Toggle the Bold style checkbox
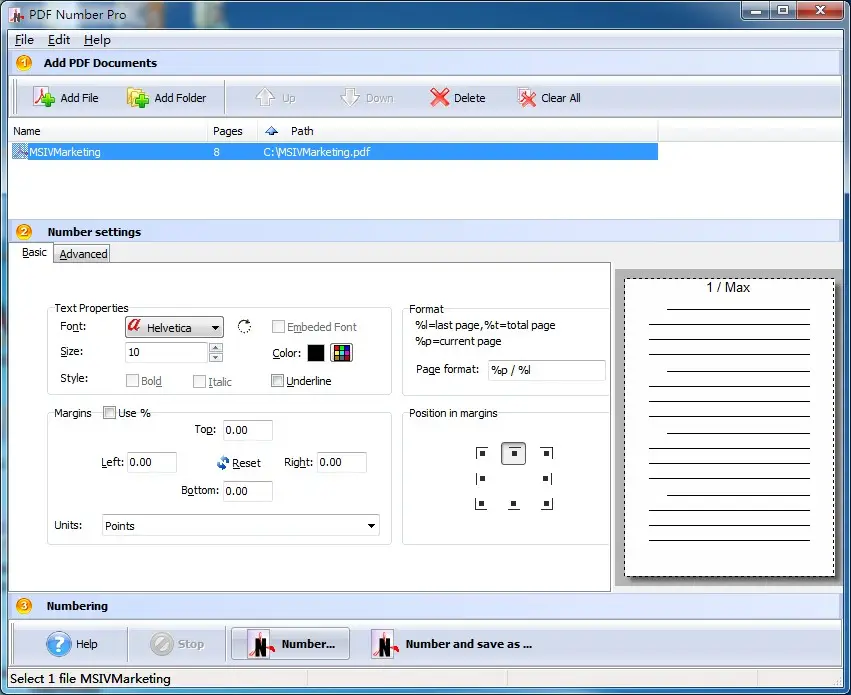Screen dimensions: 851x695 [x=132, y=381]
